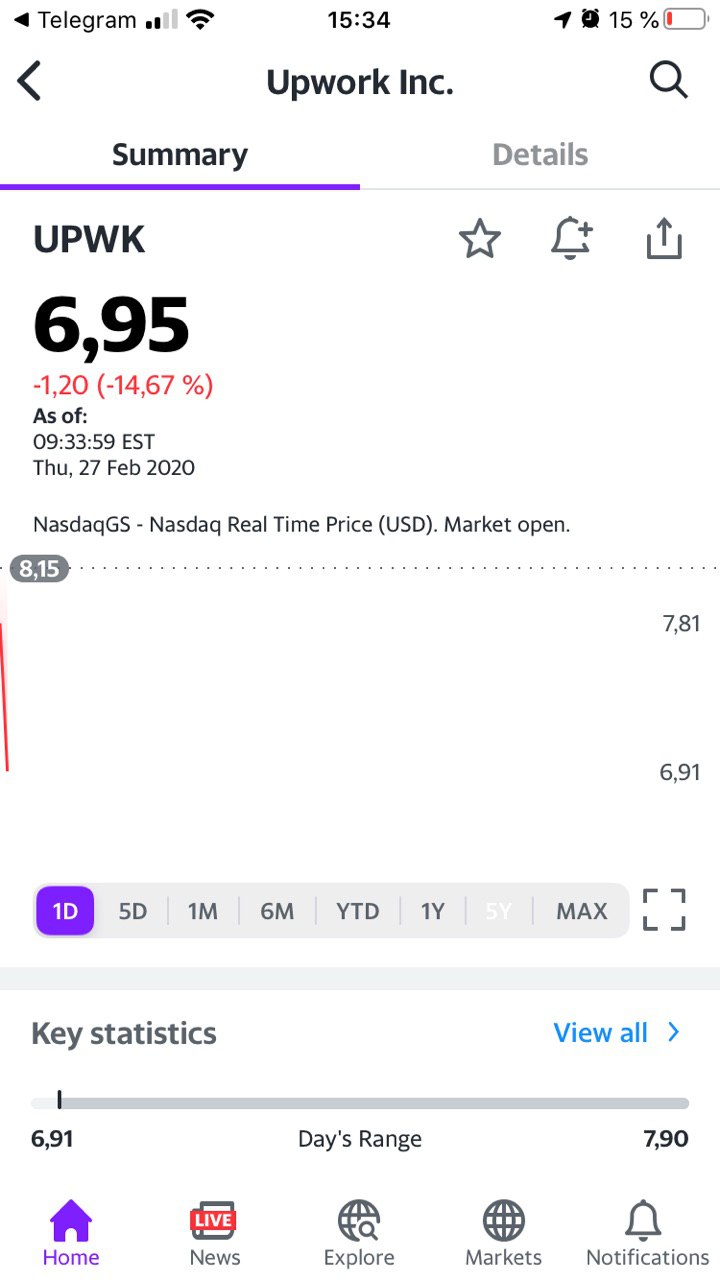The height and width of the screenshot is (1280, 720).
Task: Select the Summary tab
Action: pos(180,155)
